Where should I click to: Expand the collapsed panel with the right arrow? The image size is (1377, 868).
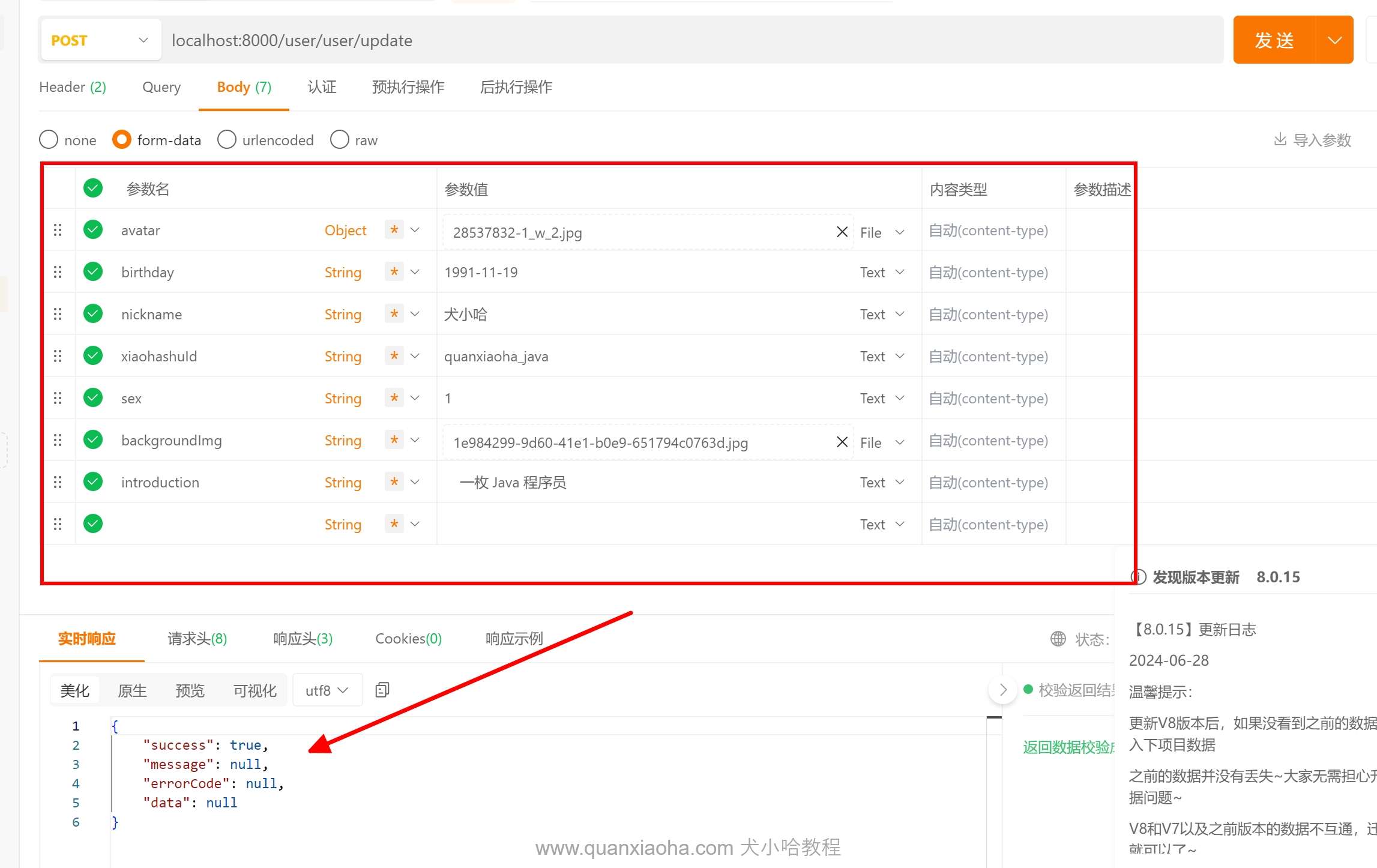1002,690
